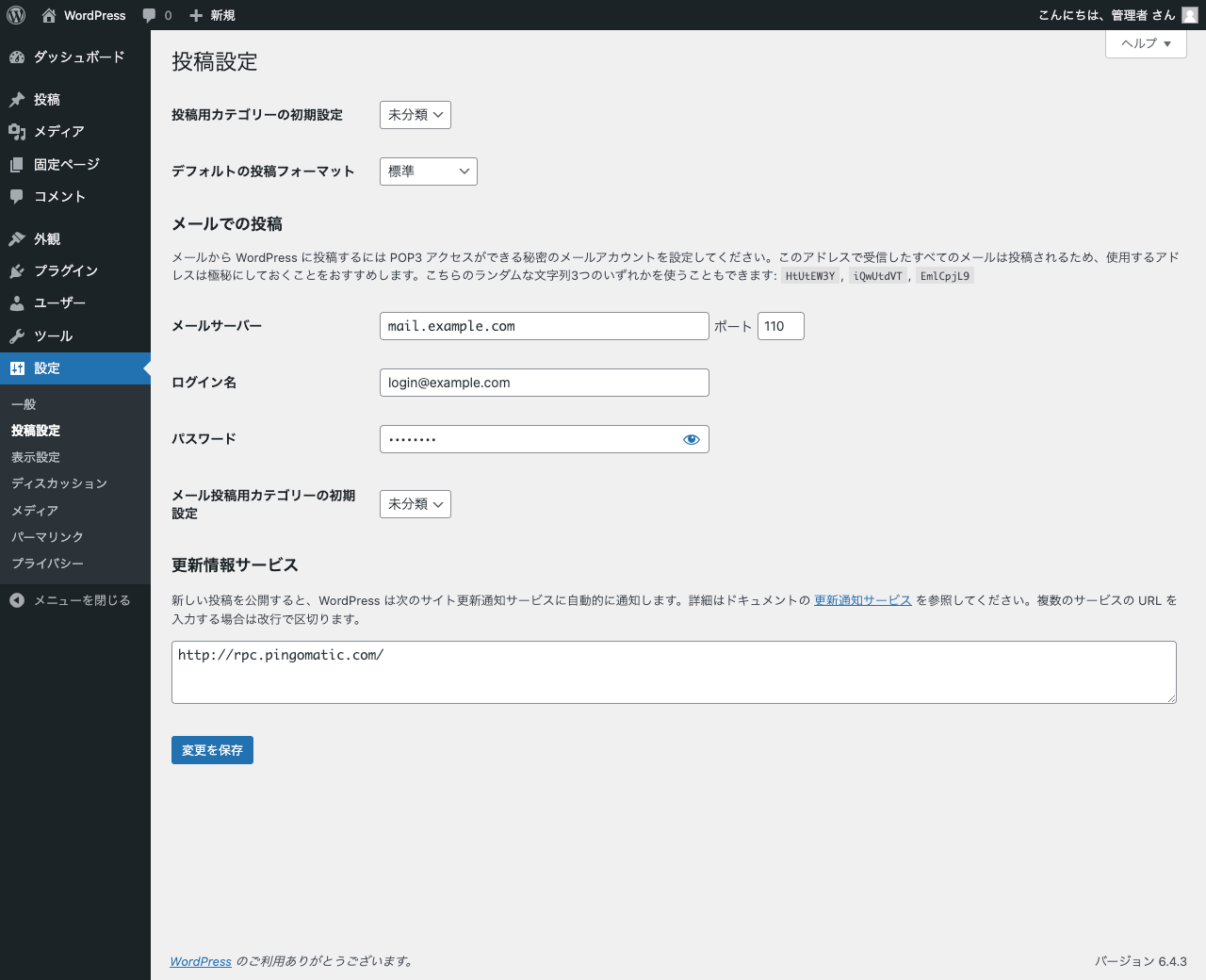The width and height of the screenshot is (1206, 980).
Task: Open the site home icon labeled WordPress
Action: [x=49, y=15]
